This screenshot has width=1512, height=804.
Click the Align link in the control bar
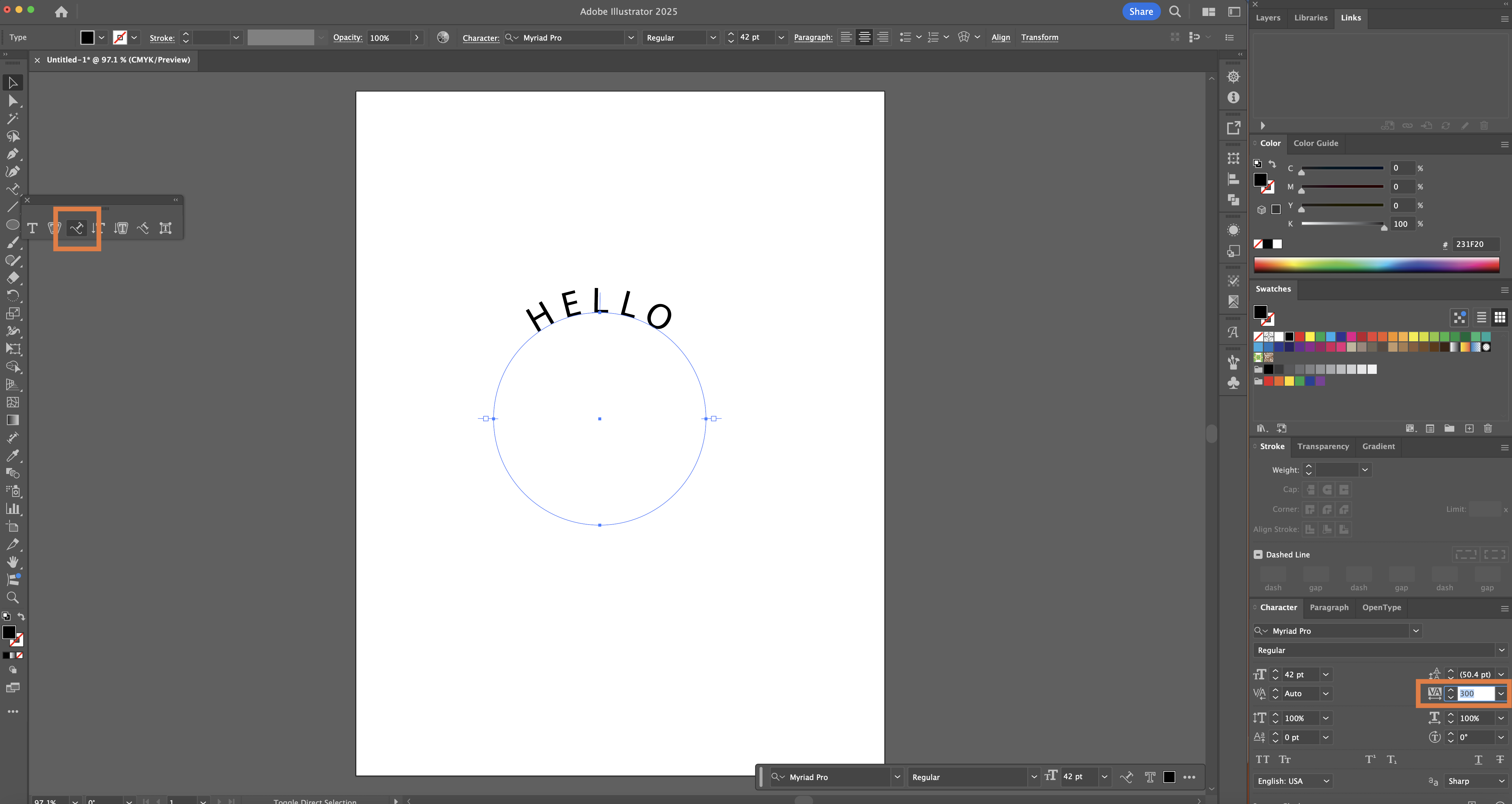(x=1001, y=37)
